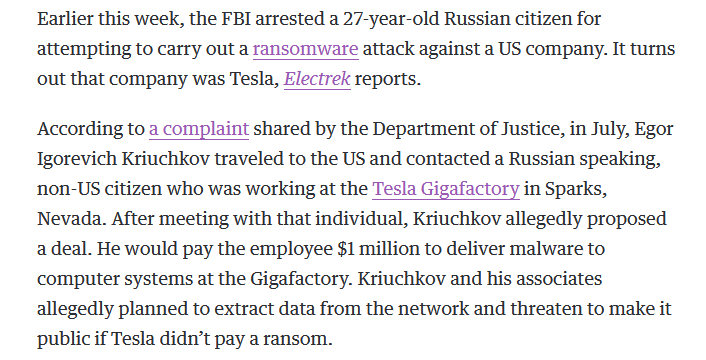Click the word 'reports.' after Electrek
This screenshot has width=706, height=360.
pyautogui.click(x=388, y=80)
